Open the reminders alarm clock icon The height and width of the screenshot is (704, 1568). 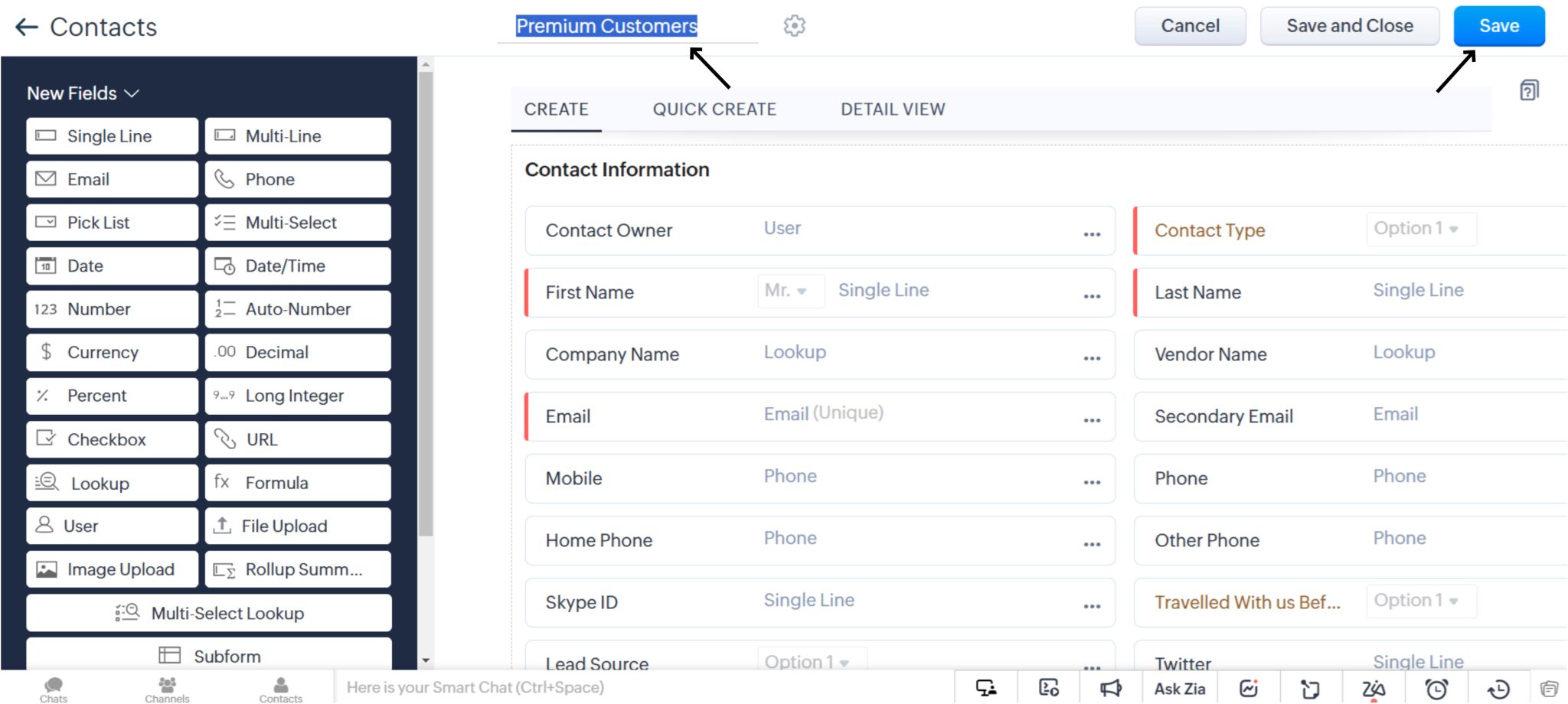pos(1436,689)
